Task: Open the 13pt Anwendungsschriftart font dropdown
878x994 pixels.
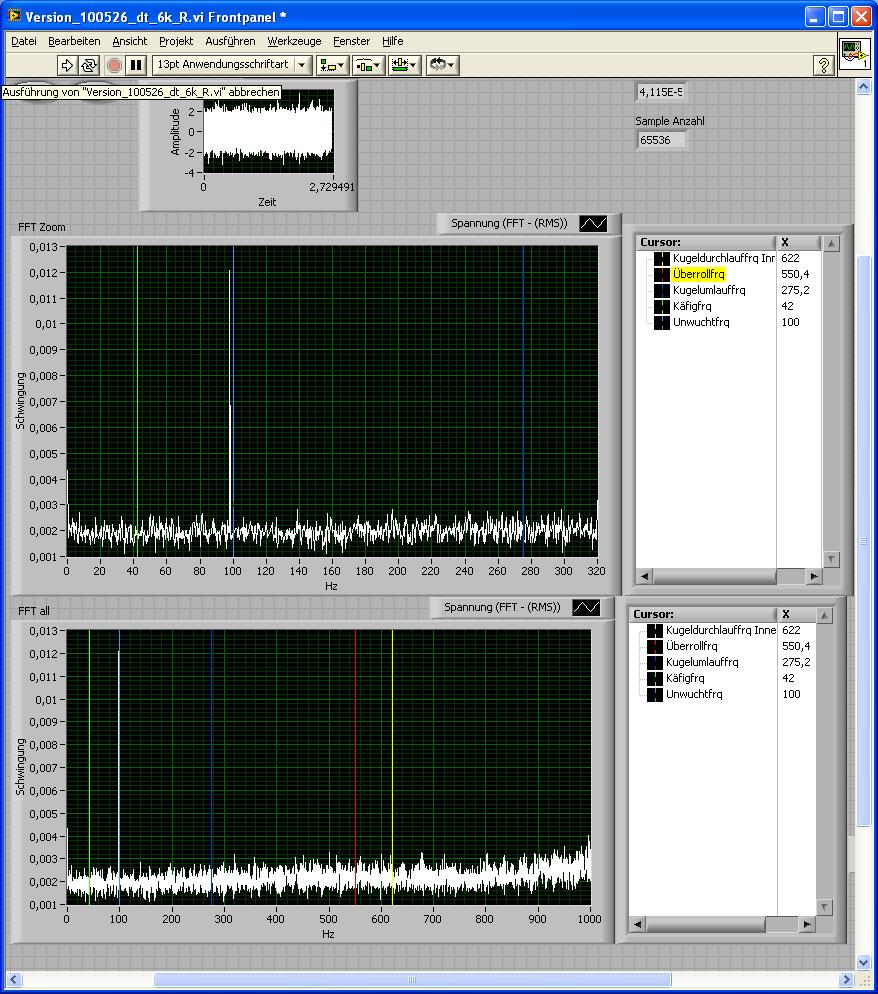Action: pyautogui.click(x=232, y=65)
